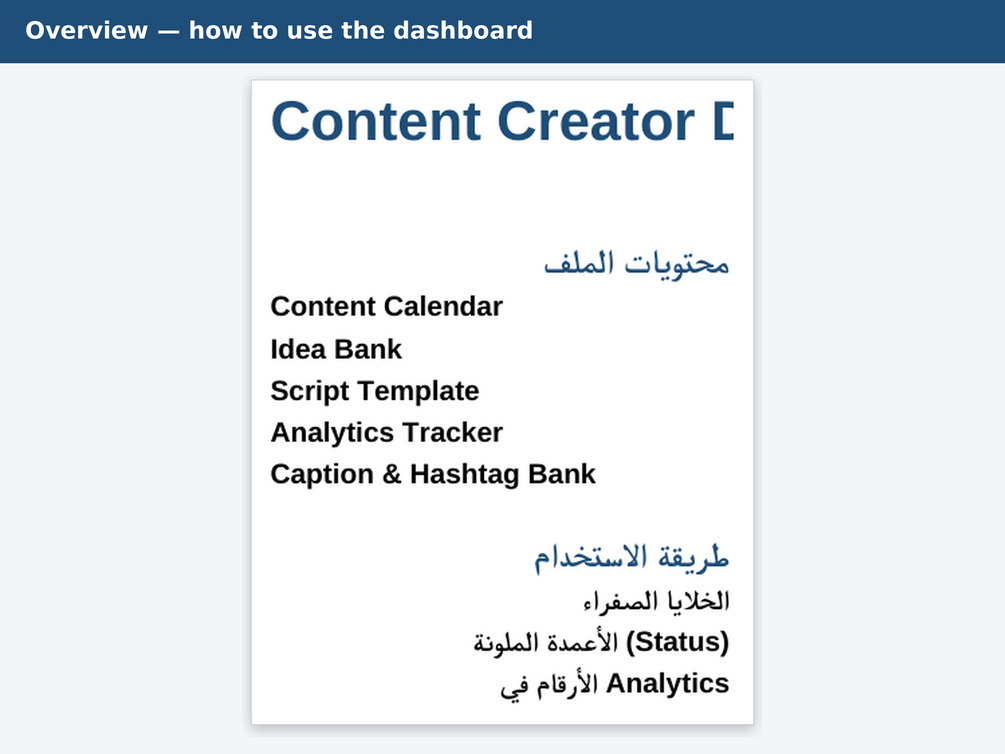Select the Caption & Hashtag Bank entry
This screenshot has width=1005, height=754.
click(x=433, y=474)
